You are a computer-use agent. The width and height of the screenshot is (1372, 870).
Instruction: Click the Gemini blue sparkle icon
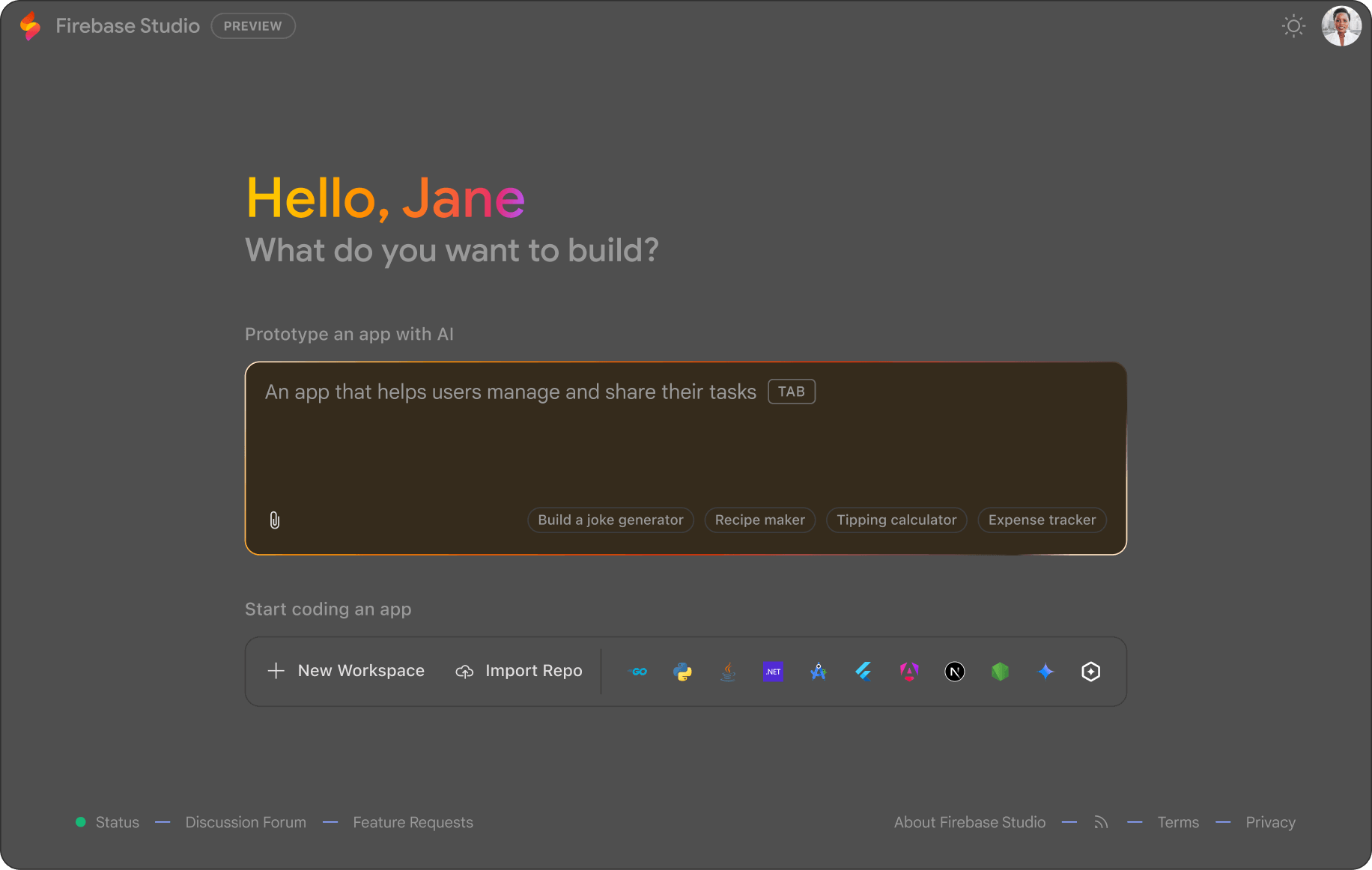tap(1045, 672)
